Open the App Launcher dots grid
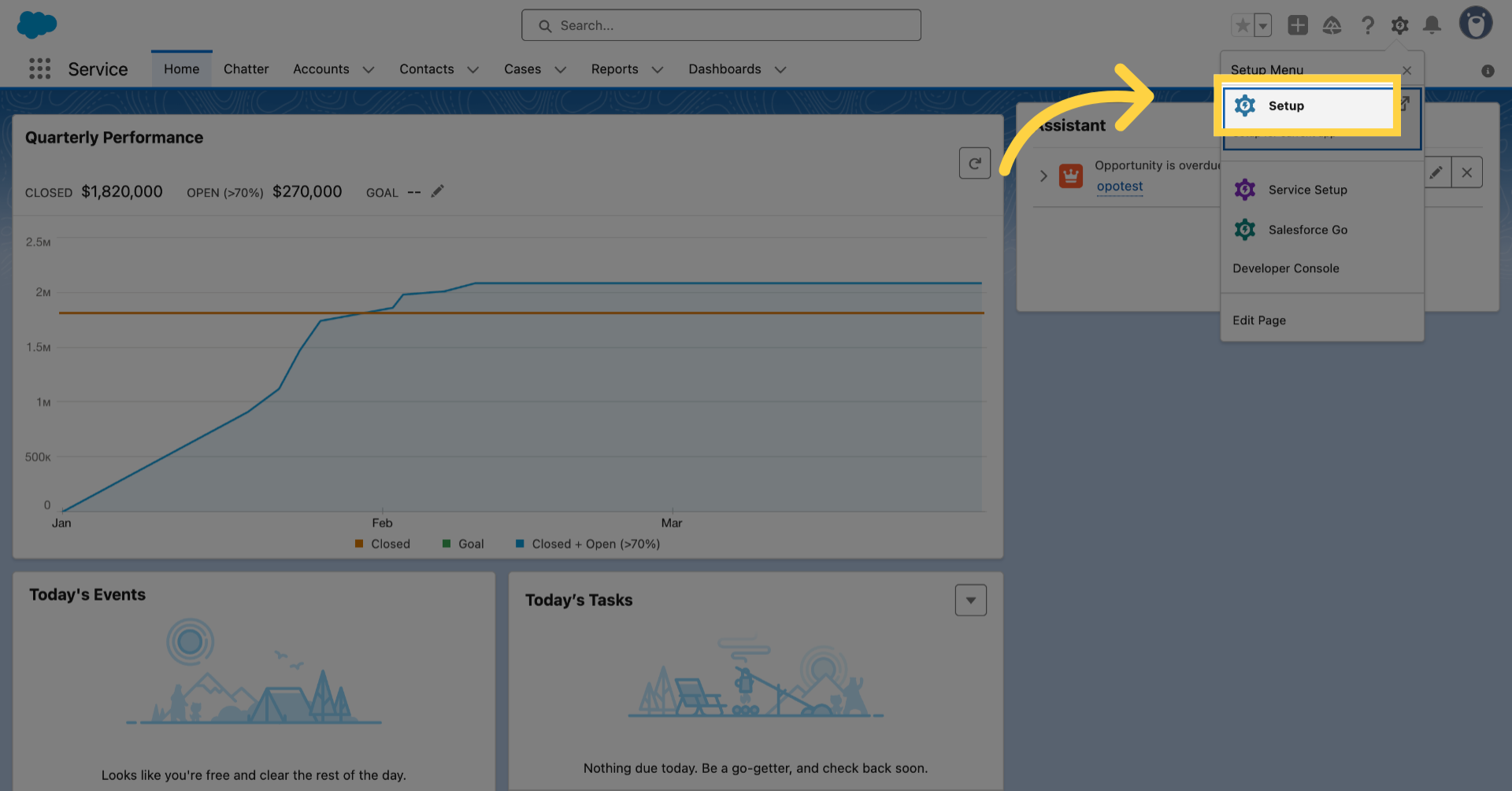1512x791 pixels. click(x=39, y=69)
